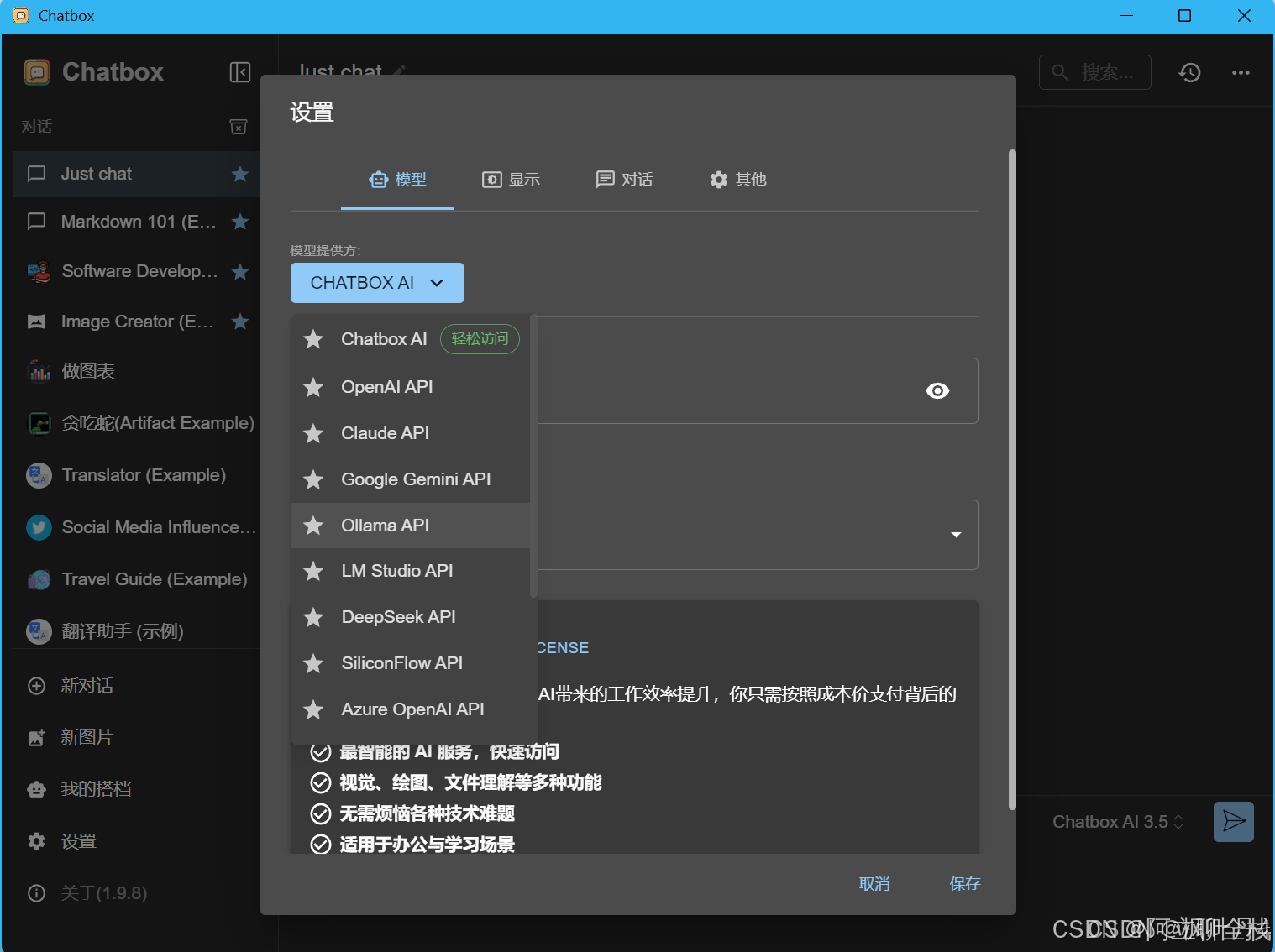Select Ollama API provider
This screenshot has width=1275, height=952.
(x=410, y=526)
